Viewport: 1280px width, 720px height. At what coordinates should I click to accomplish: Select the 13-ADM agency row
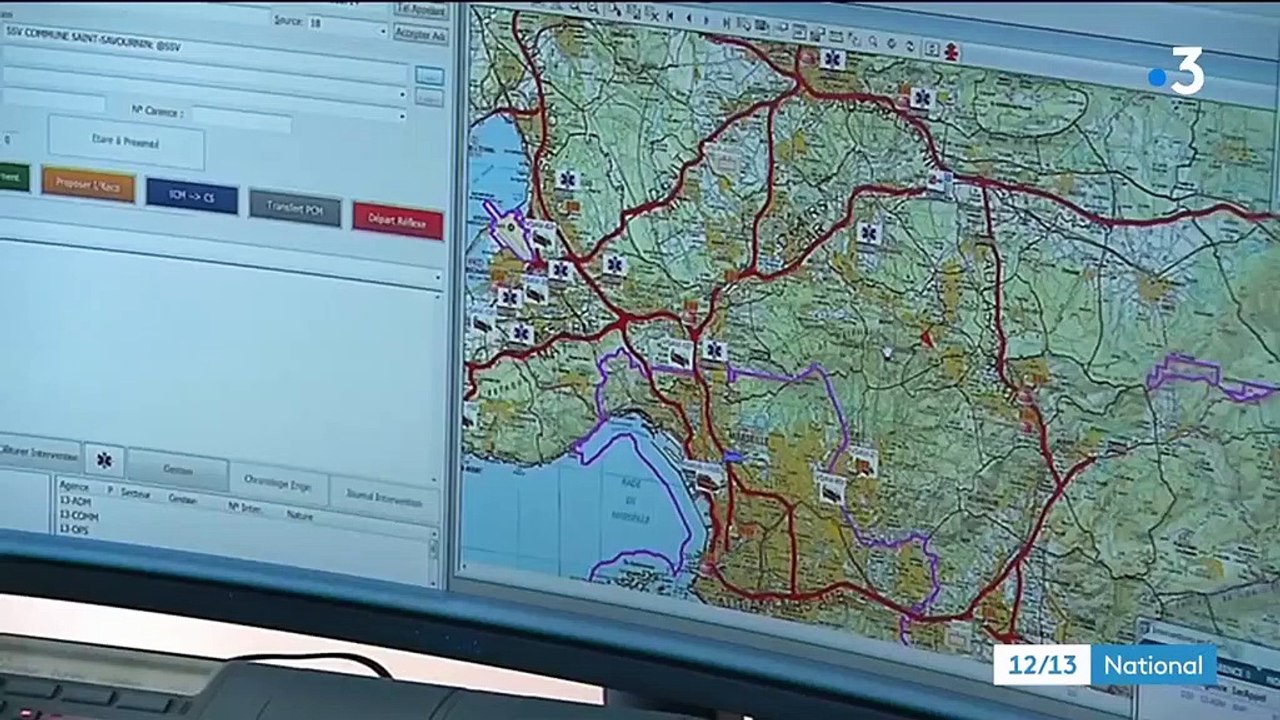74,500
